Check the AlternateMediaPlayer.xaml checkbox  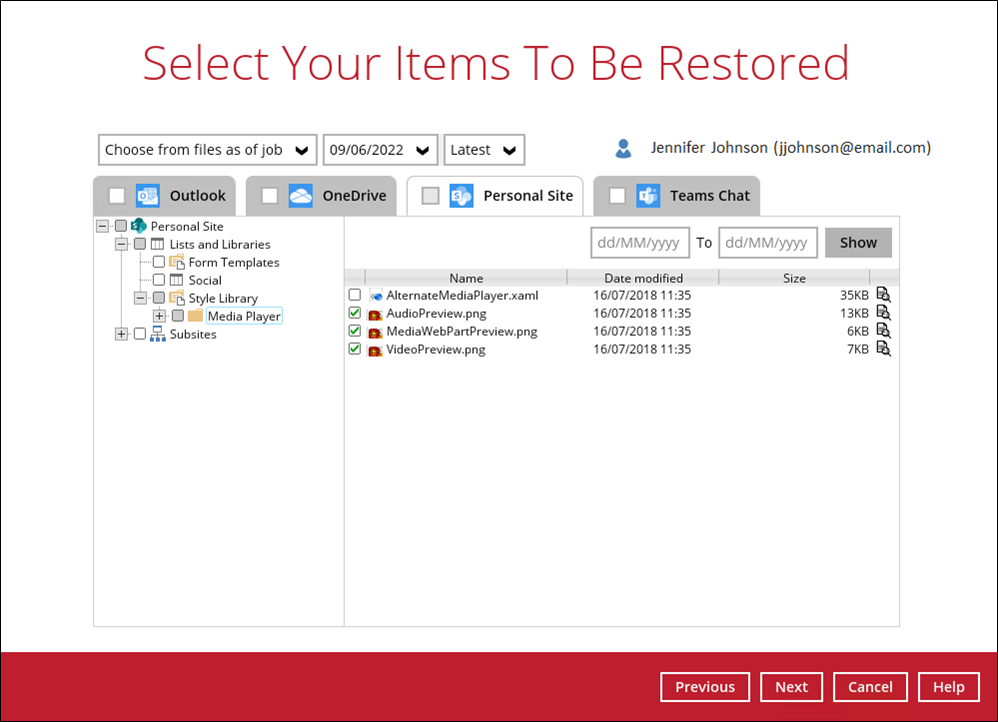355,295
